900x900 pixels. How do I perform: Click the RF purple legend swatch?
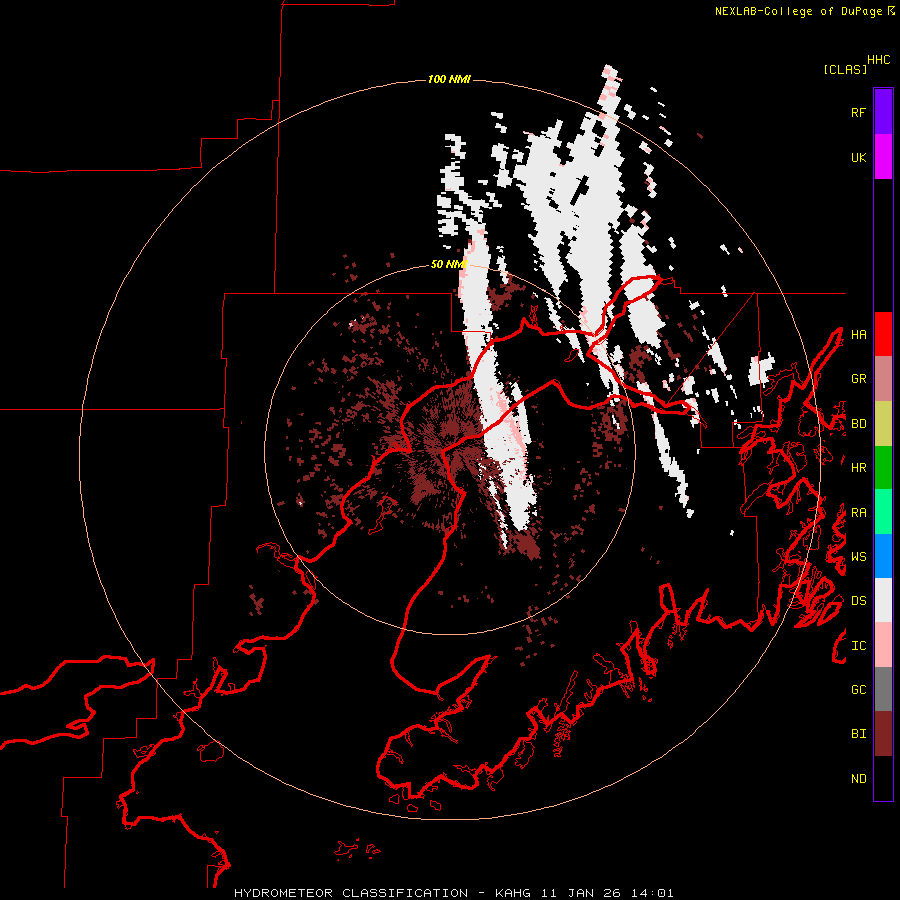[x=883, y=112]
